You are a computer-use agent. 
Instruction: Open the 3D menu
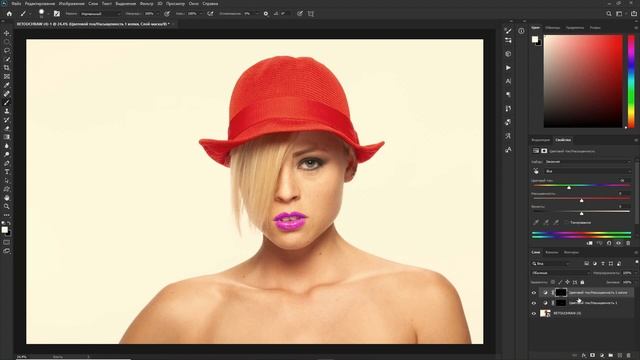click(160, 4)
